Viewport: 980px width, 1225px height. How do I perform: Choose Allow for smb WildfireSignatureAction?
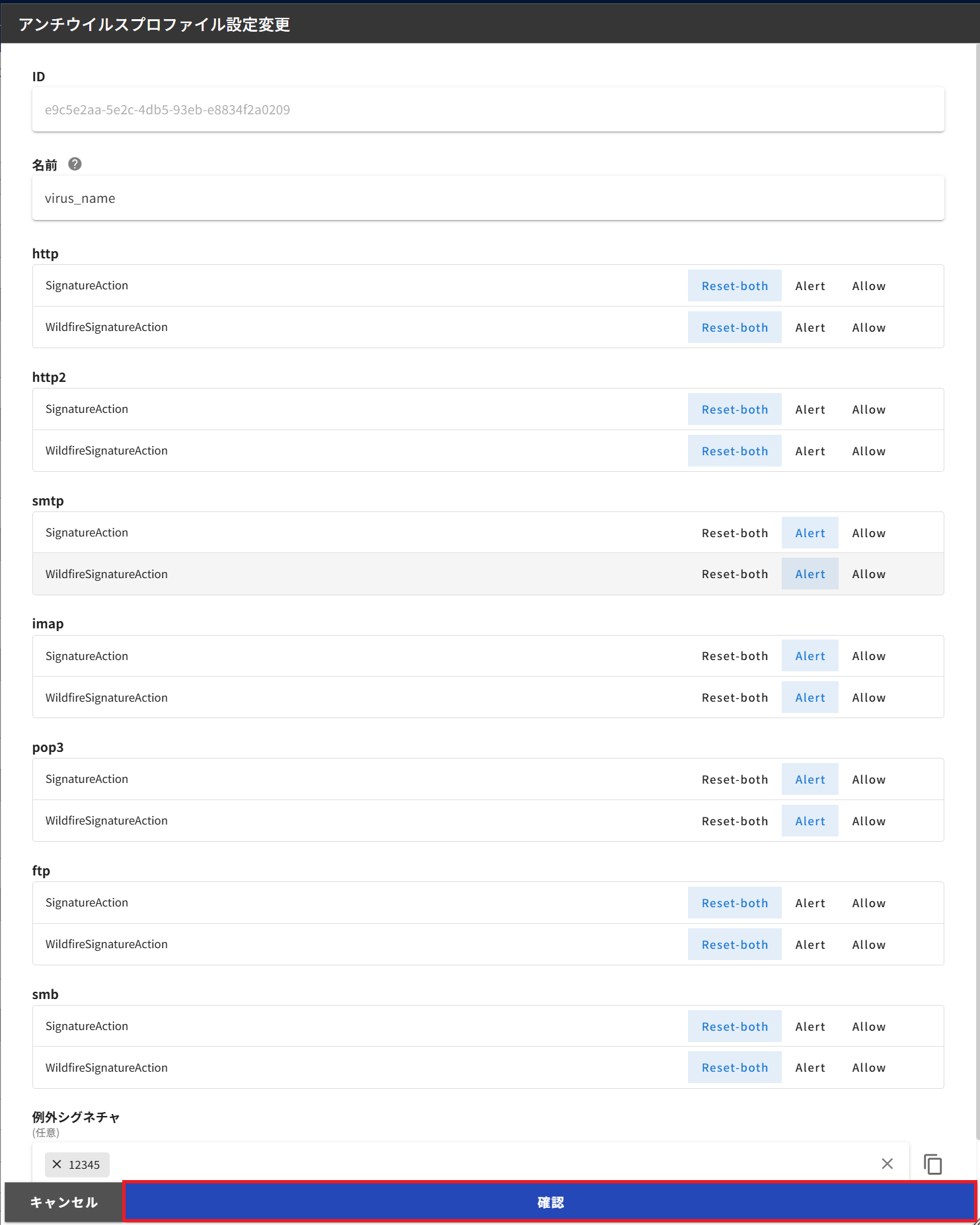pyautogui.click(x=868, y=1068)
